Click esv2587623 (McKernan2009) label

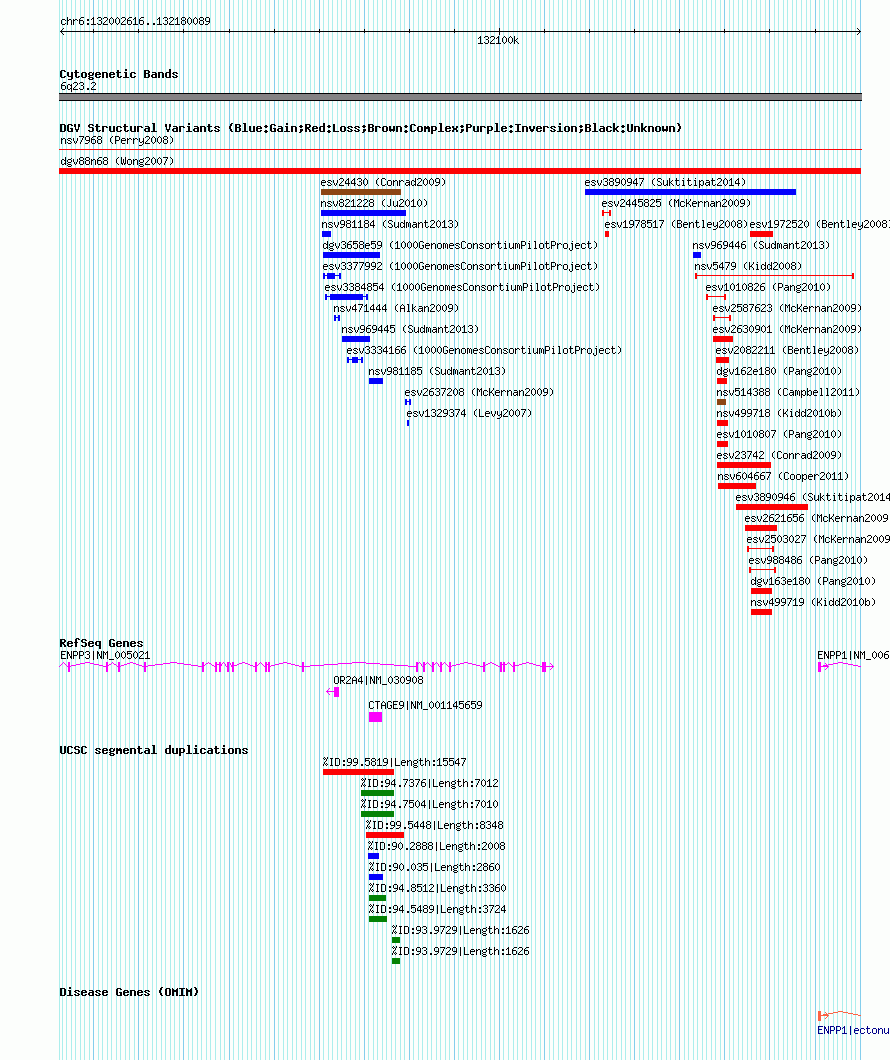coord(787,308)
